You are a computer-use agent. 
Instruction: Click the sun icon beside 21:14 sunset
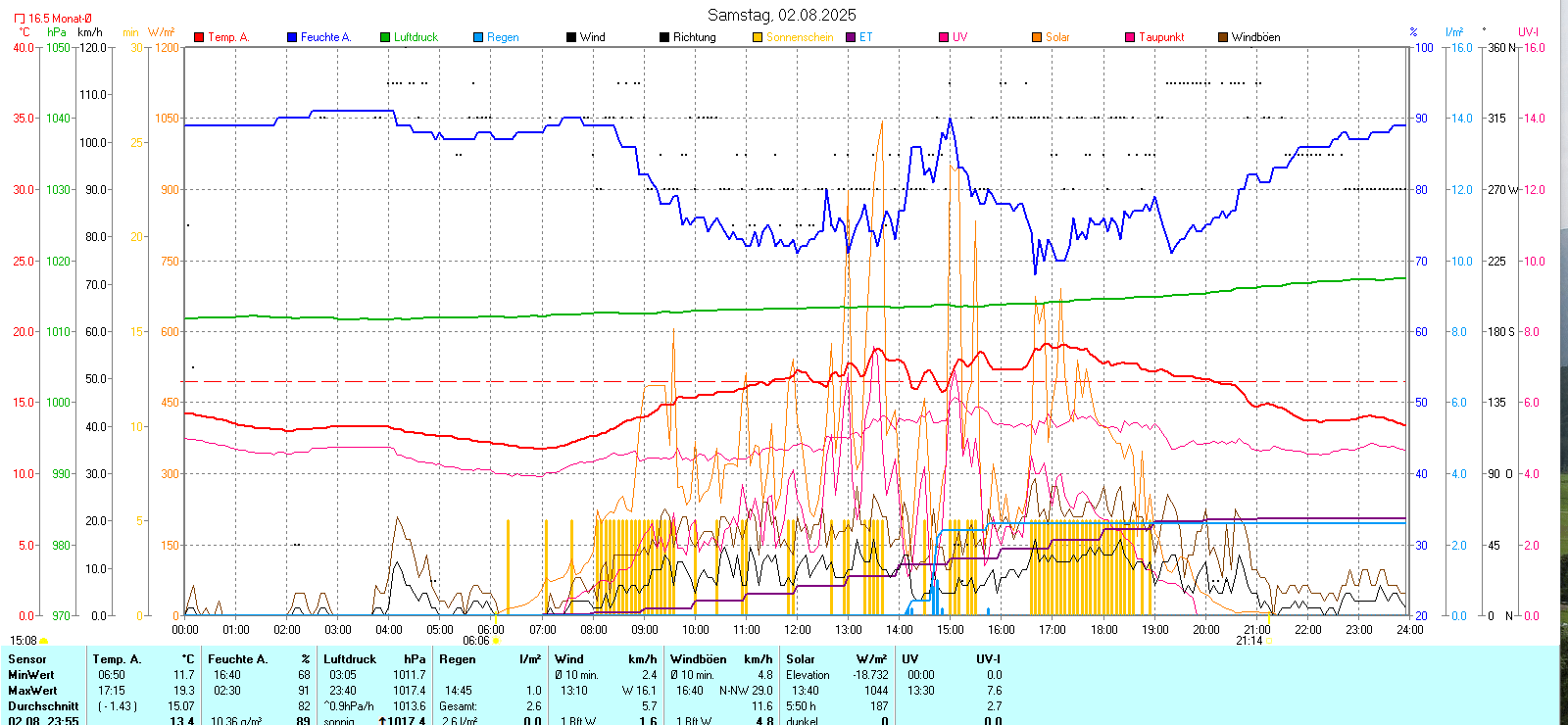point(1268,641)
